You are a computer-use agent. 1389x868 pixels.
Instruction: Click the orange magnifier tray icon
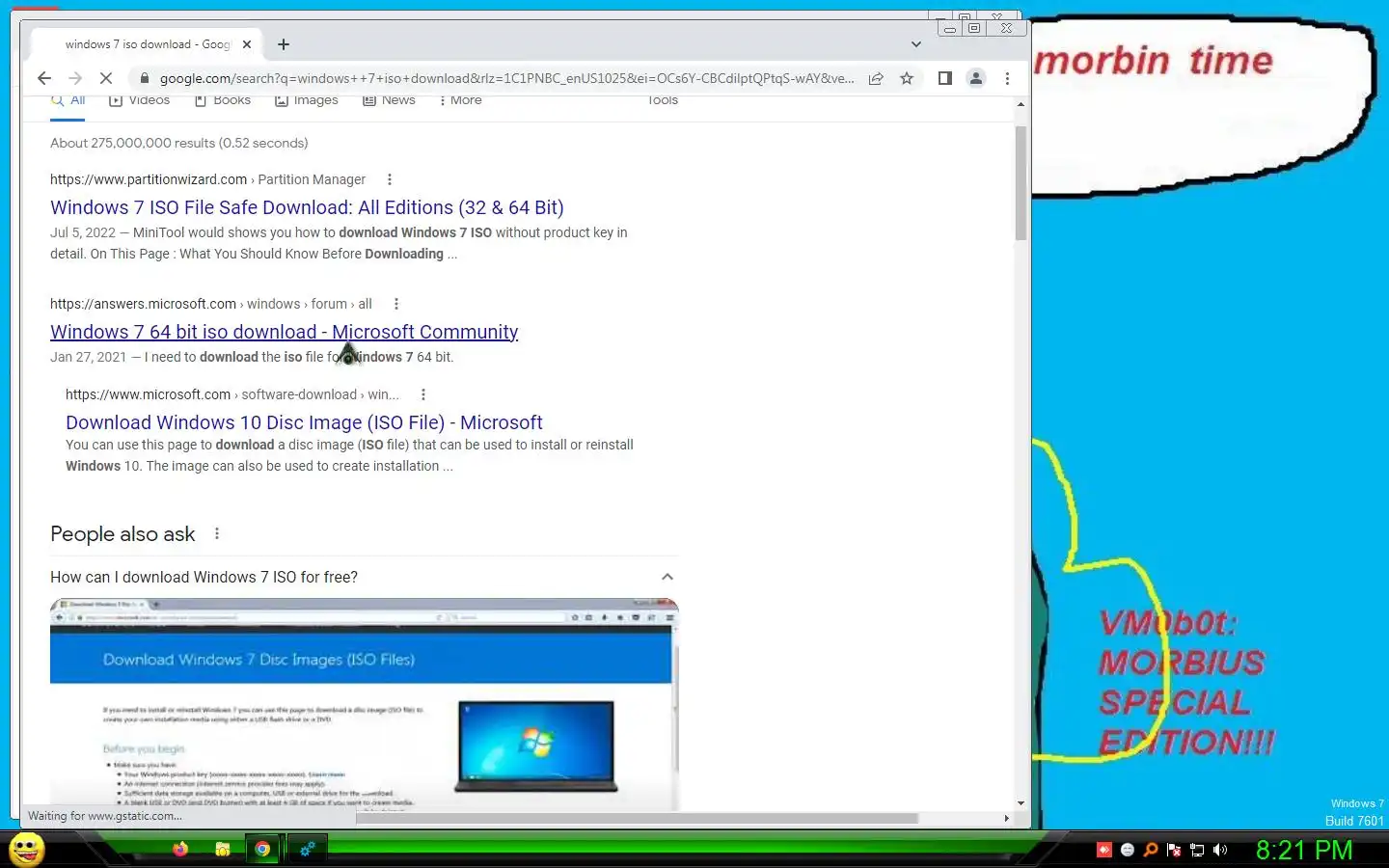point(1151,850)
